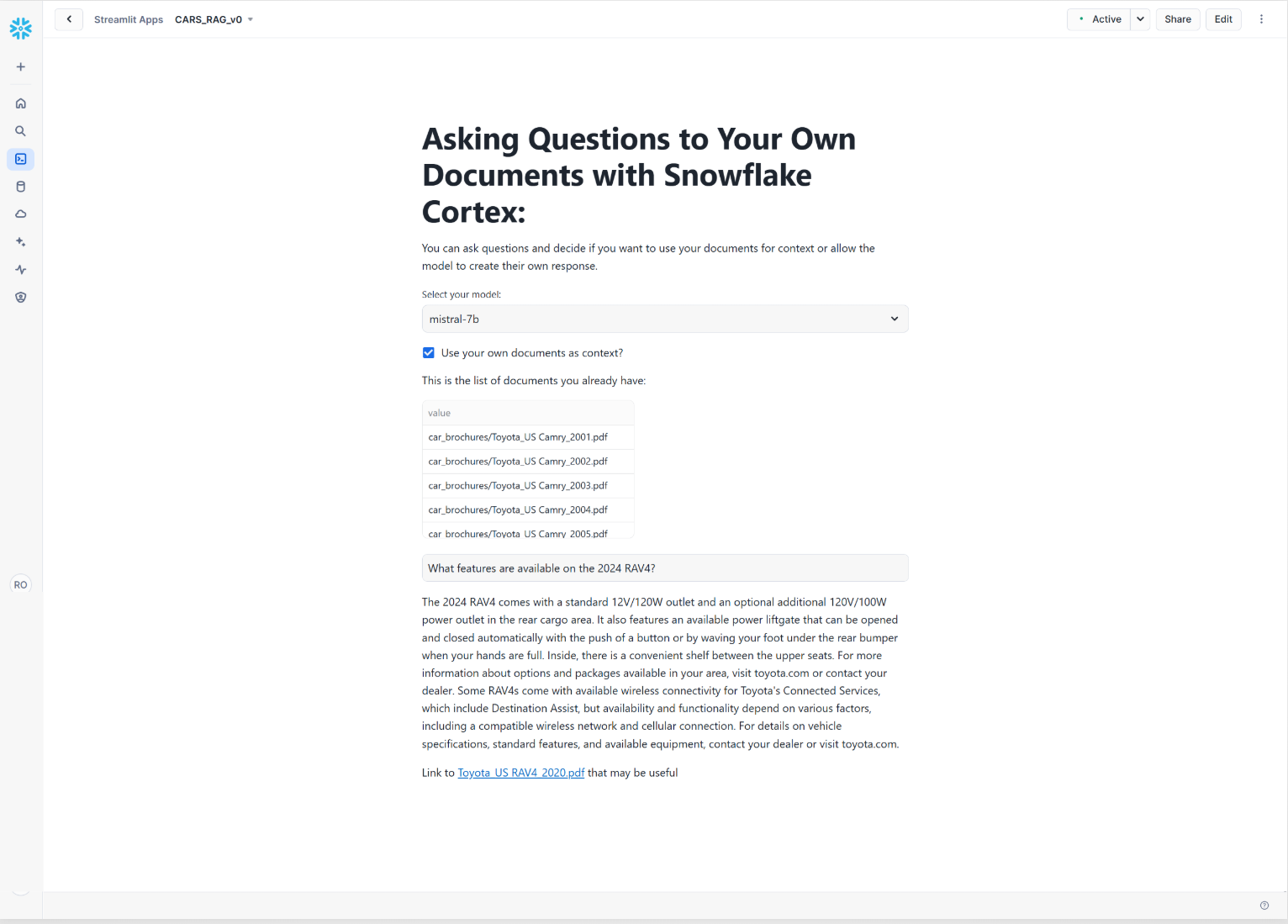This screenshot has width=1288, height=924.
Task: Open the three-dot more options menu
Action: pos(1261,19)
